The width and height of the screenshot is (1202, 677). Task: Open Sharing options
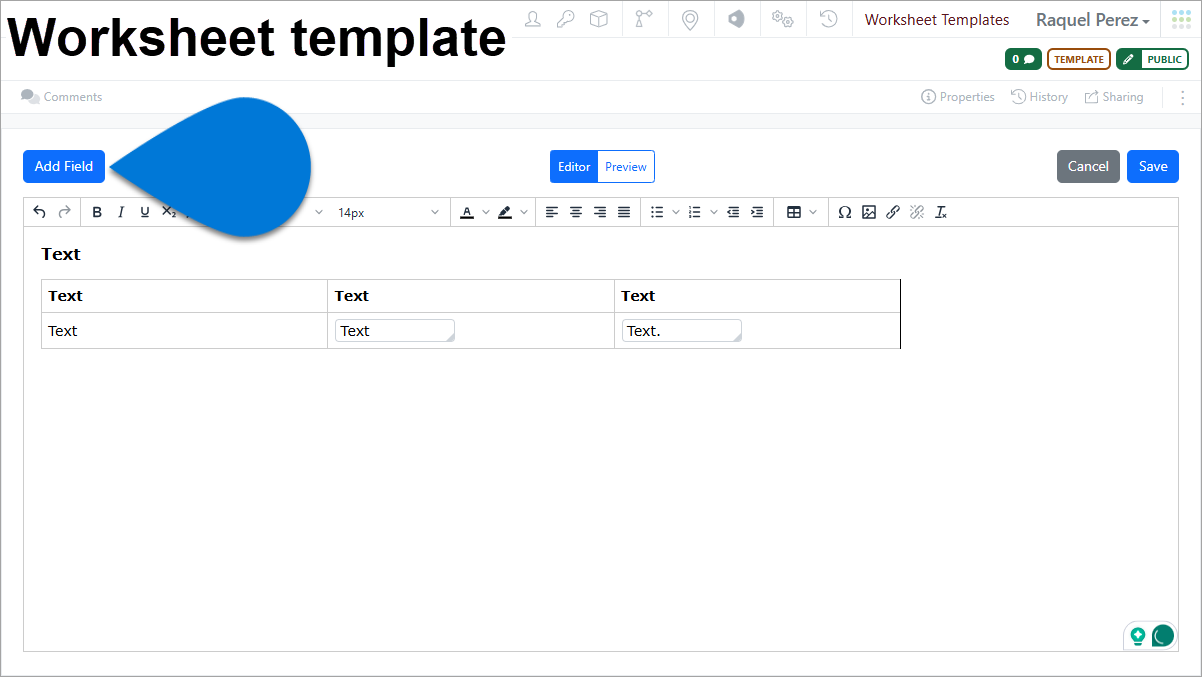(1114, 97)
